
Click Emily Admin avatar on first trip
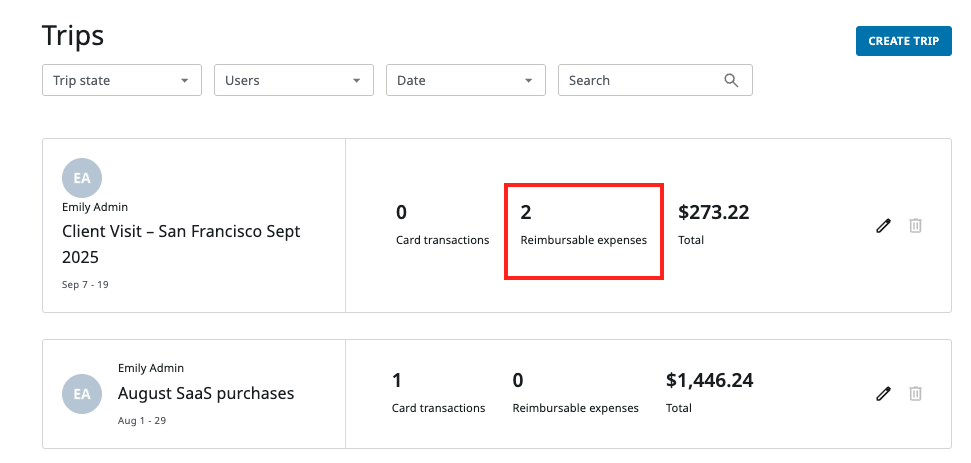pyautogui.click(x=82, y=178)
